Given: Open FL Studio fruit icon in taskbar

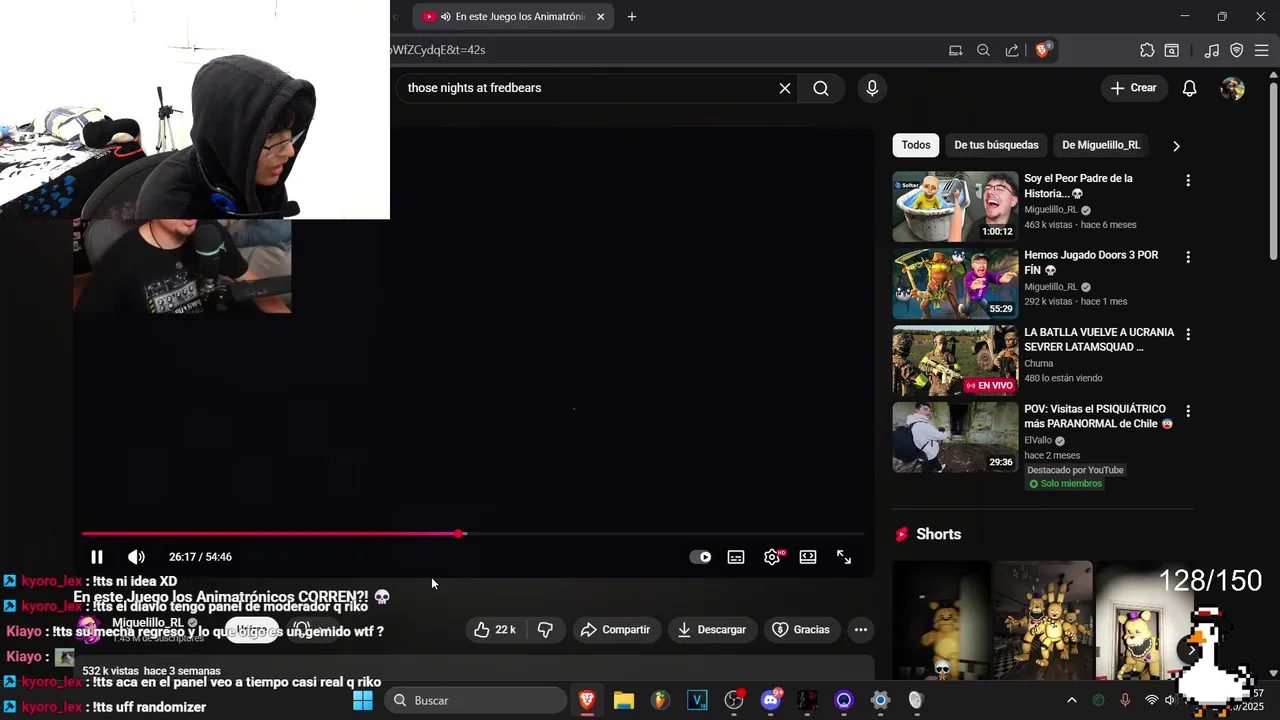Looking at the screenshot, I should [x=660, y=701].
